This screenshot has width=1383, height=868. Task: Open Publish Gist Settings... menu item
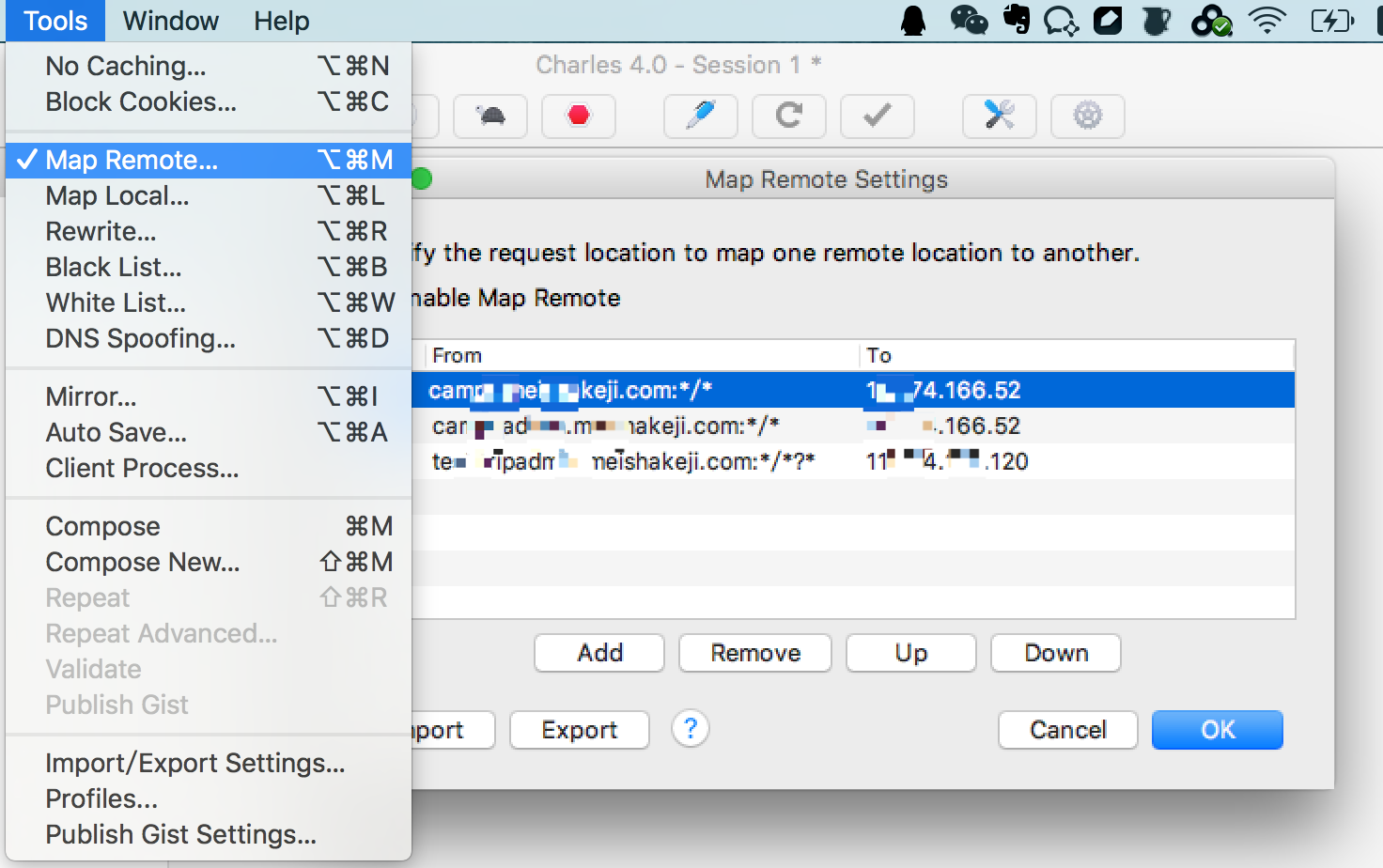(209, 834)
